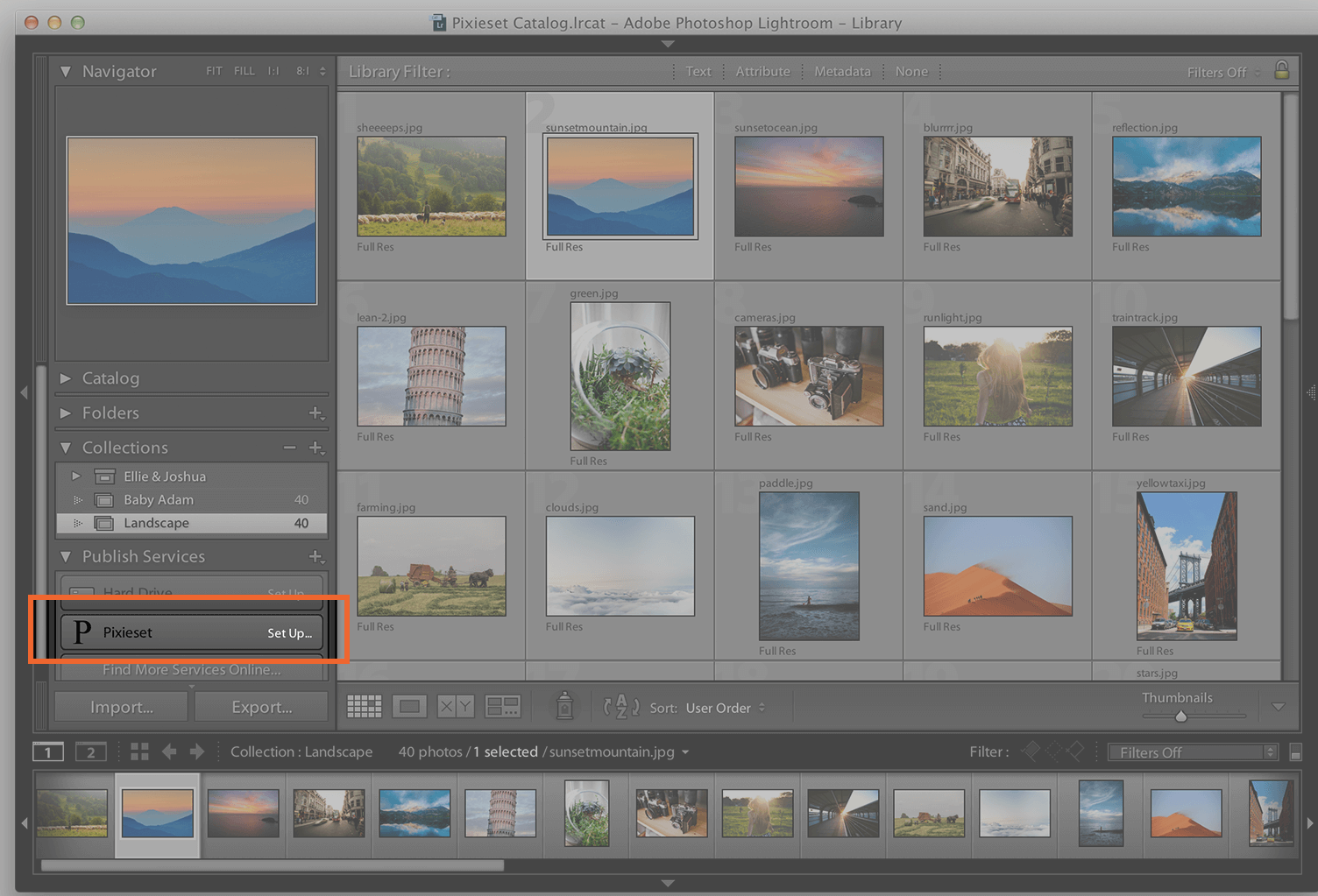Select the sand.jpg thumbnail

[997, 566]
